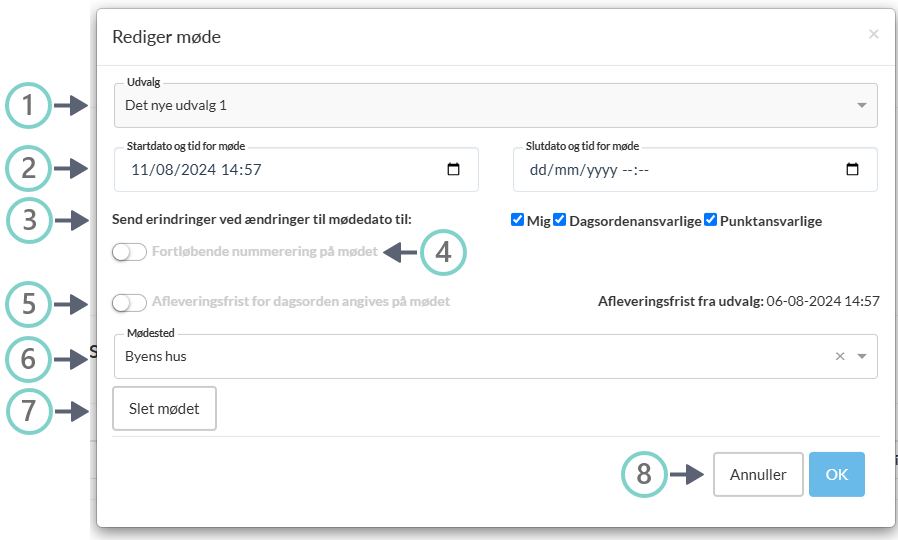Click the numbered circle marker 4

444,253
